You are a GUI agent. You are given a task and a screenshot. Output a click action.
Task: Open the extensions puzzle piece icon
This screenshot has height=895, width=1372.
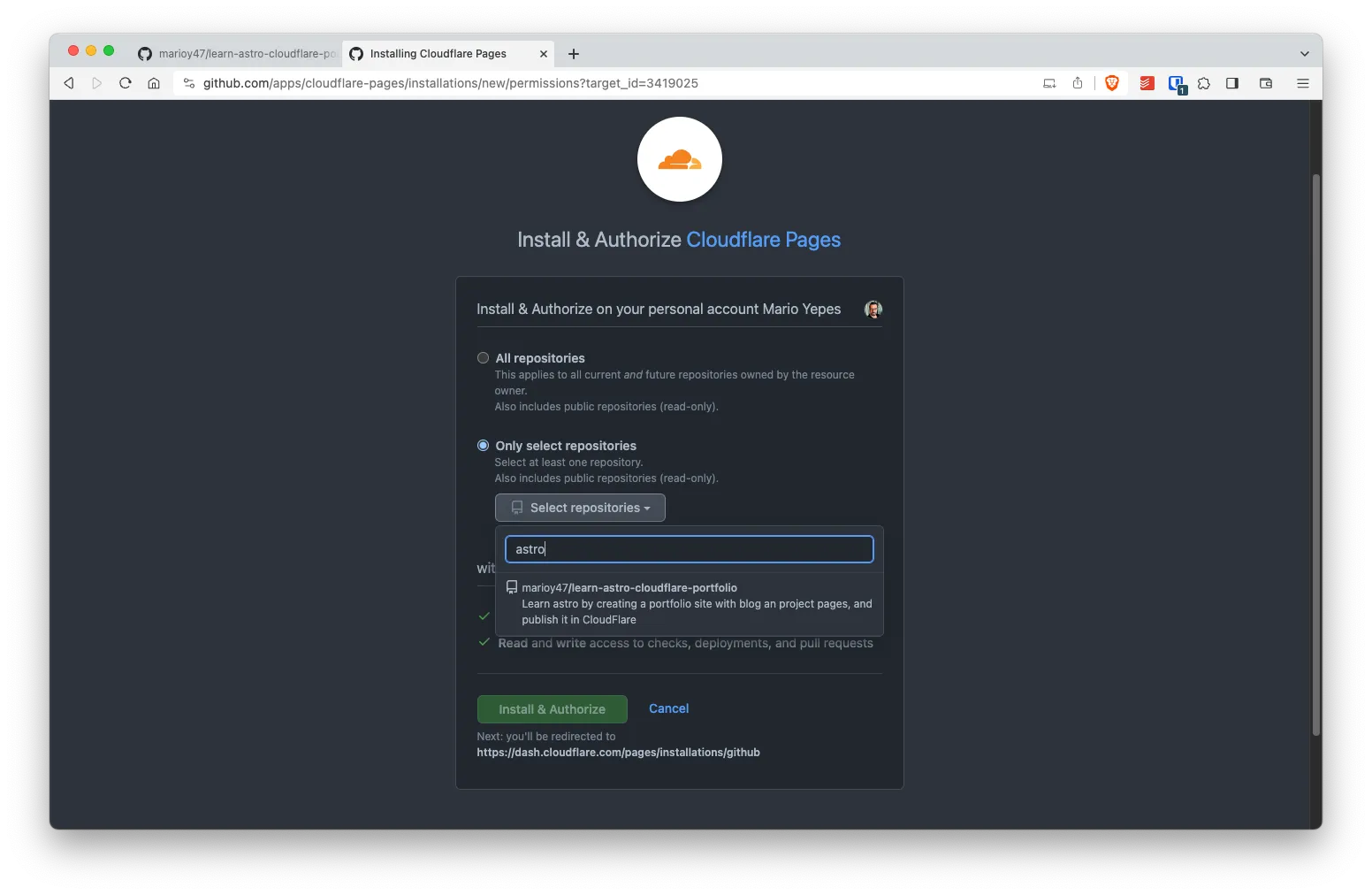click(1204, 83)
